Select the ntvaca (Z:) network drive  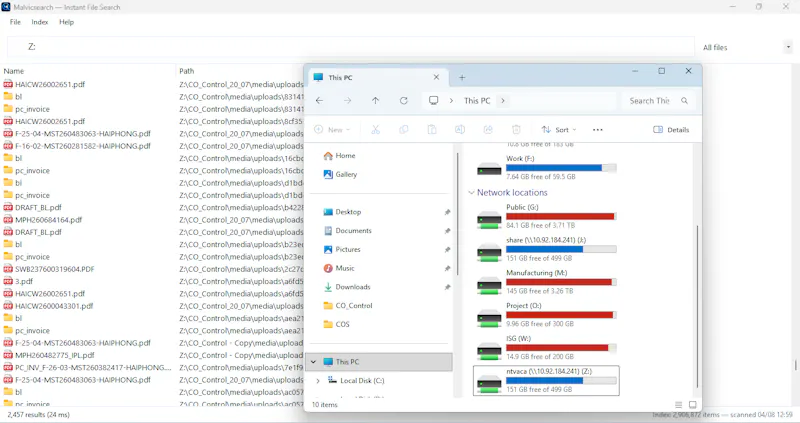[546, 380]
